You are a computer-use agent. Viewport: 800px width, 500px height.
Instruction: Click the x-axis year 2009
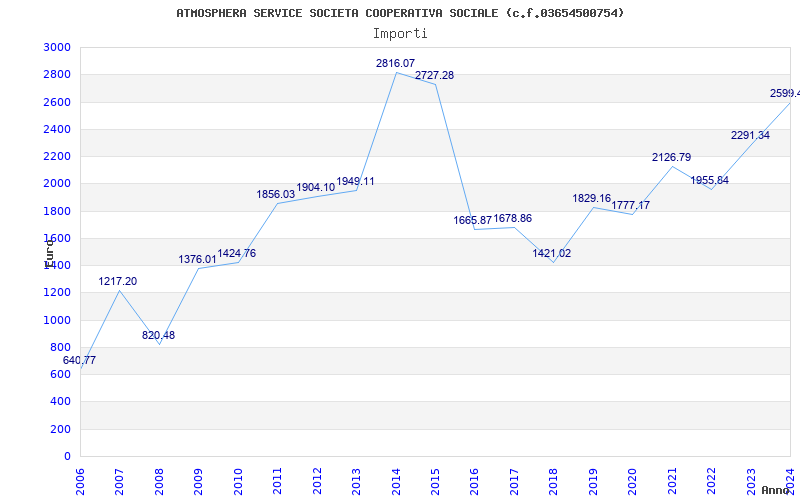pyautogui.click(x=198, y=482)
